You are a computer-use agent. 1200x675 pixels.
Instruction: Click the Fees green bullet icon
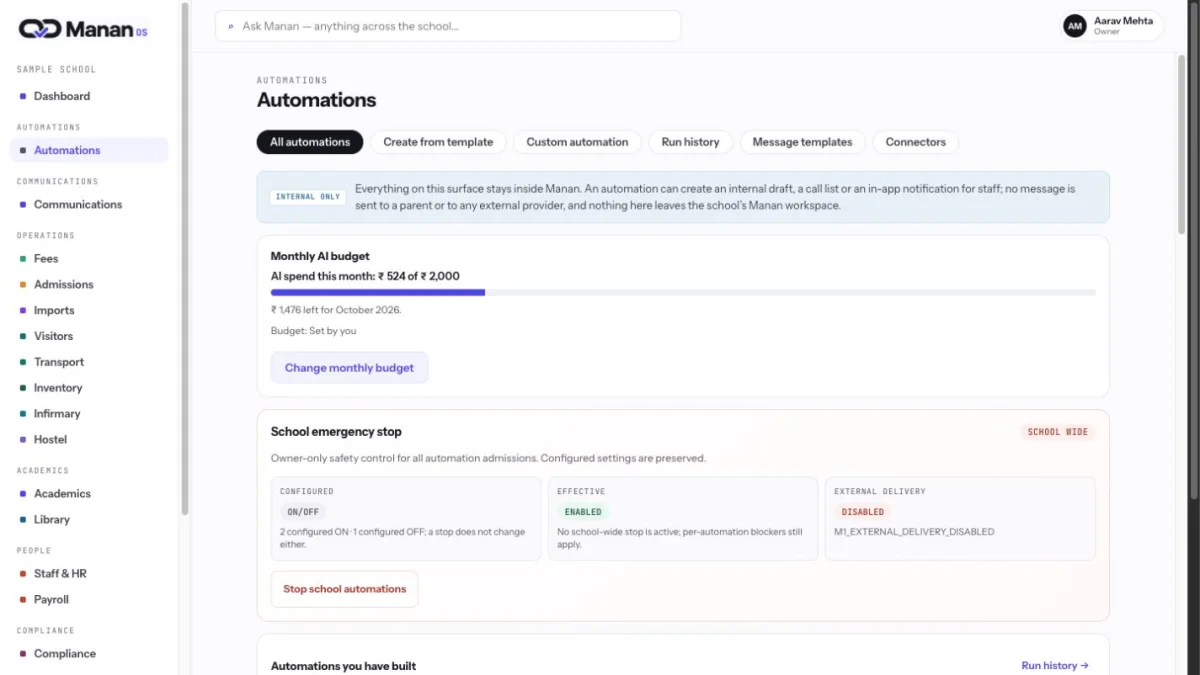click(x=23, y=259)
